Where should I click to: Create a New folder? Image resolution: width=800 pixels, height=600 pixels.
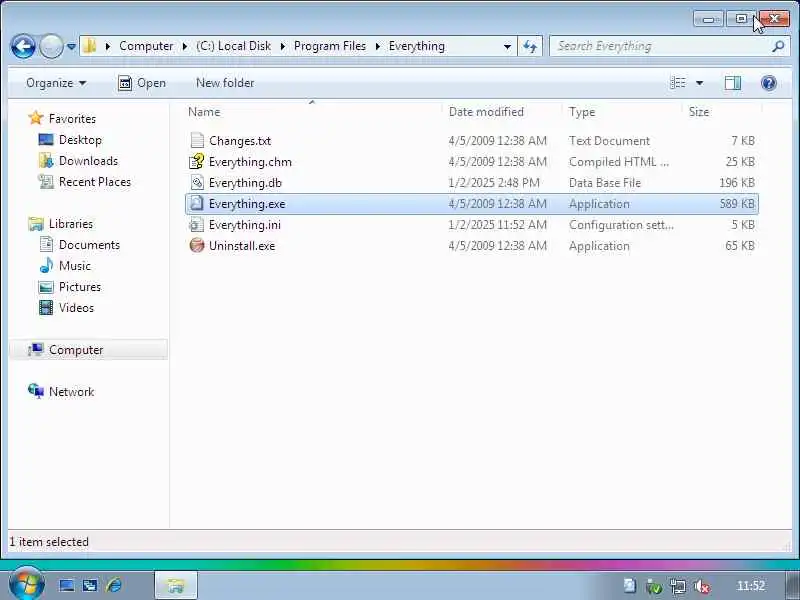click(x=225, y=83)
